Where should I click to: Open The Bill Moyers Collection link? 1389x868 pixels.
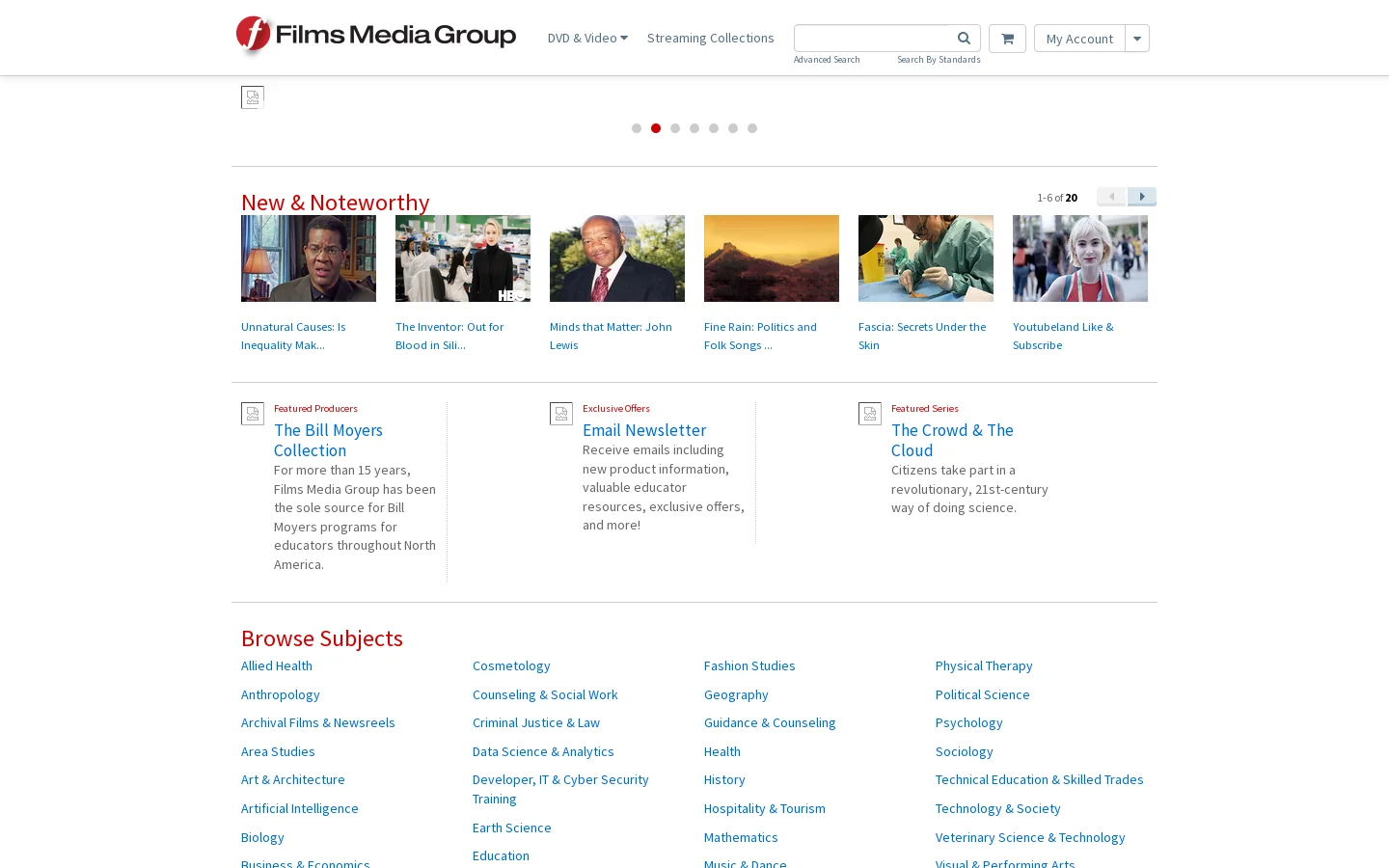coord(328,440)
